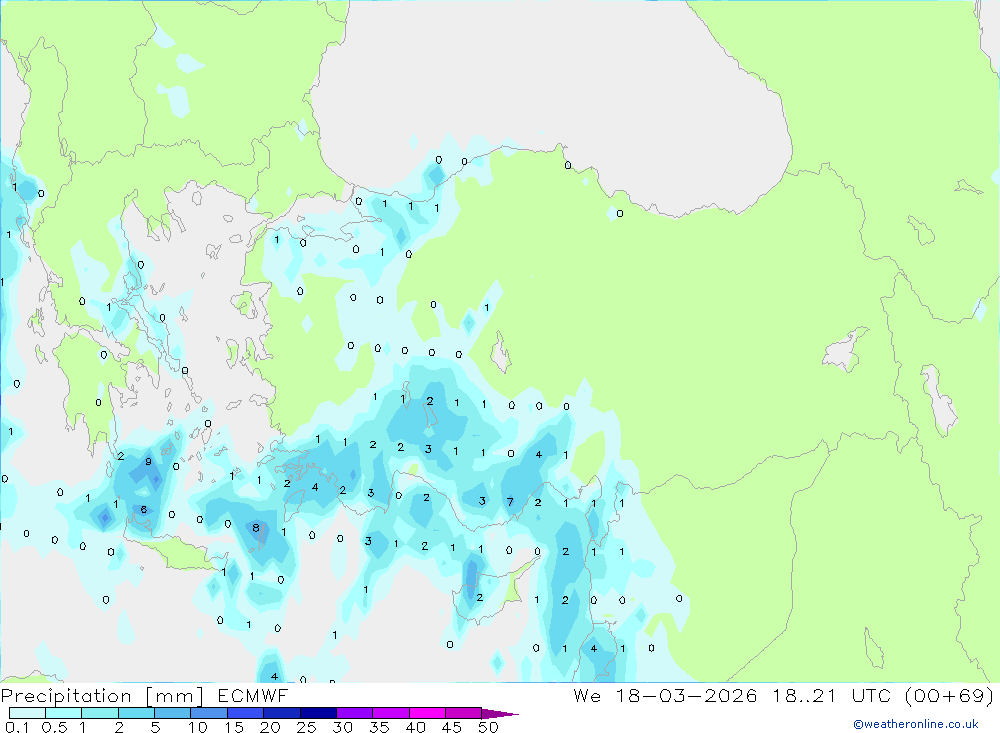Click the map value "9"
This screenshot has height=733, width=1000.
click(x=148, y=461)
